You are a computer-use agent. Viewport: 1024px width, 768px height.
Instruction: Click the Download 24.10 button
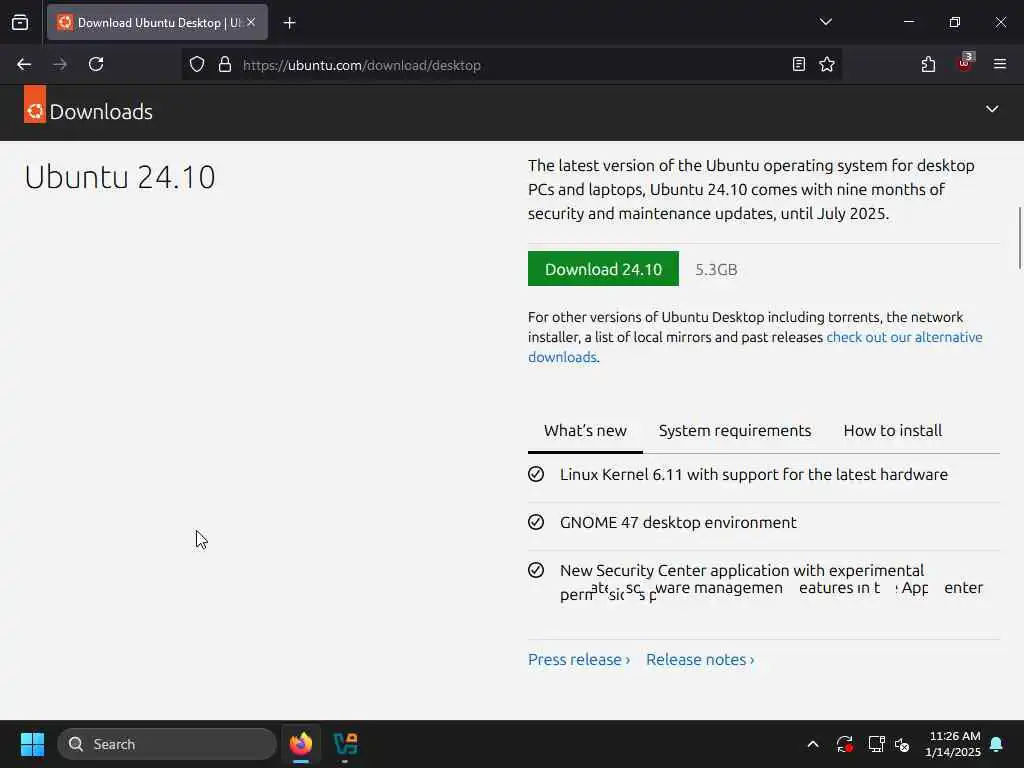coord(603,269)
